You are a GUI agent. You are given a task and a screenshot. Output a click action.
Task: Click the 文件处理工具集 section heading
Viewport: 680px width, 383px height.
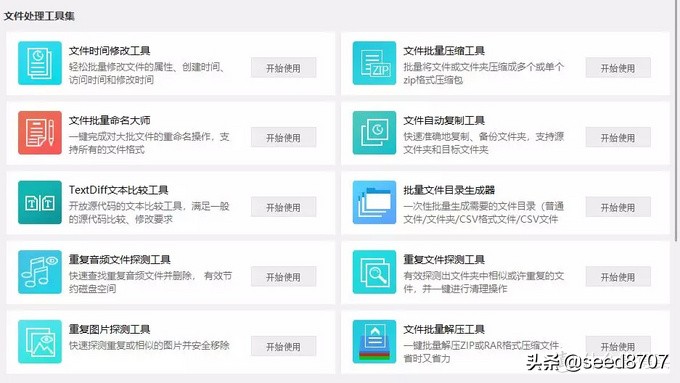tap(39, 16)
